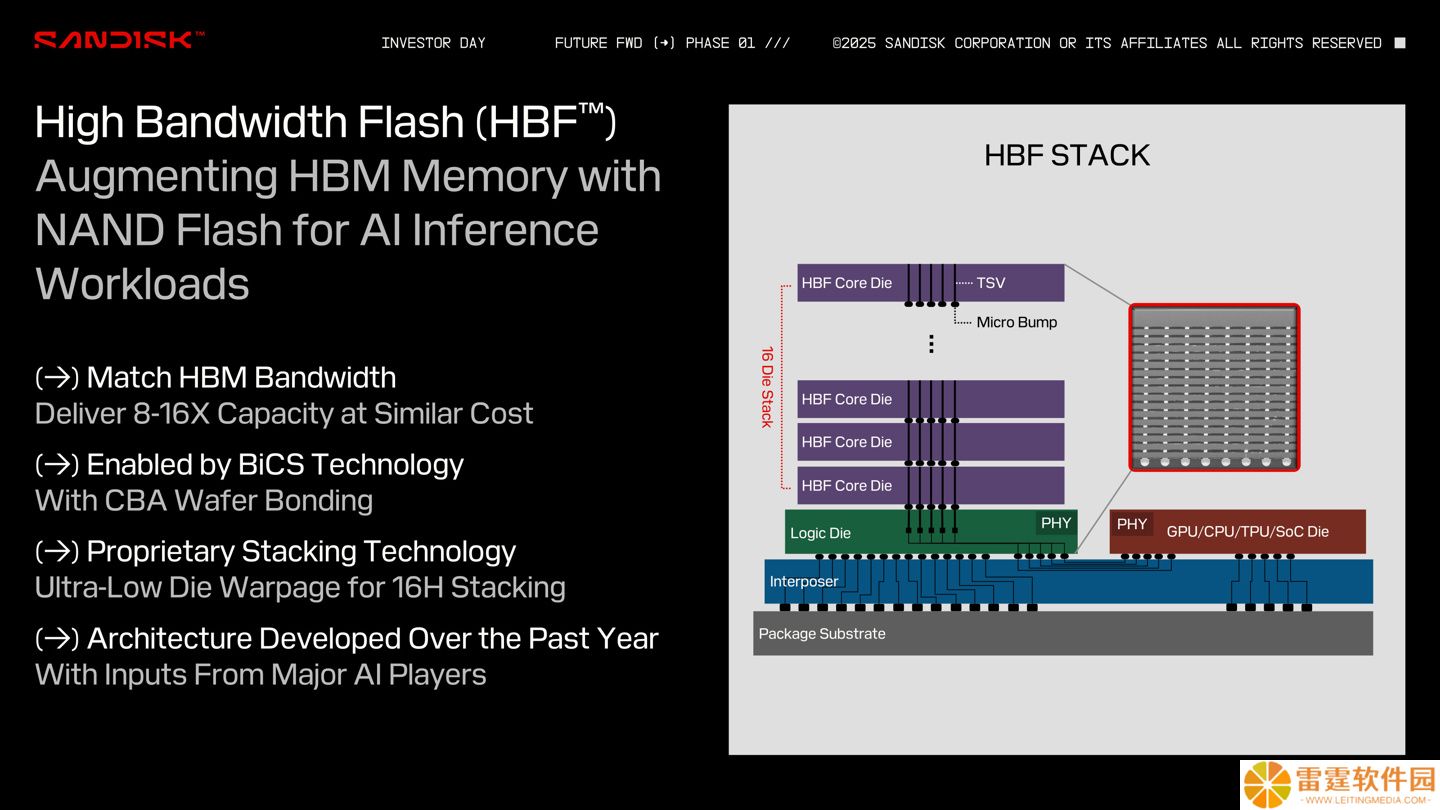Click the HBF Core Die beside the TSV label

point(930,283)
